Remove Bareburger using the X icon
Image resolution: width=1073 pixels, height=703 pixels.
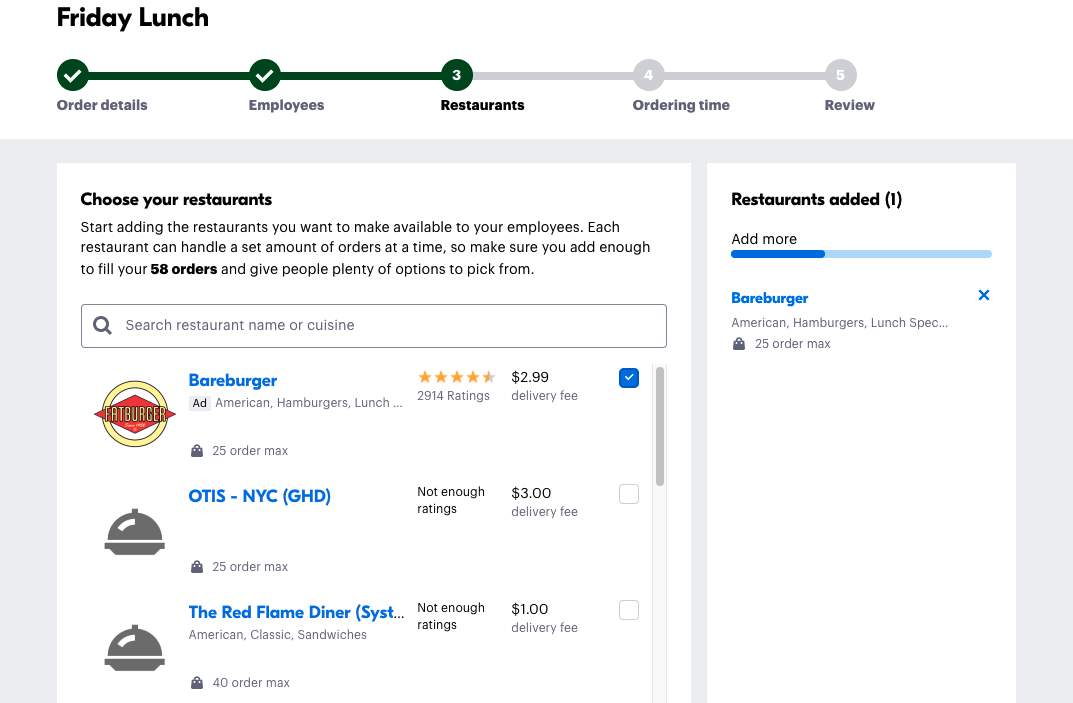point(983,295)
